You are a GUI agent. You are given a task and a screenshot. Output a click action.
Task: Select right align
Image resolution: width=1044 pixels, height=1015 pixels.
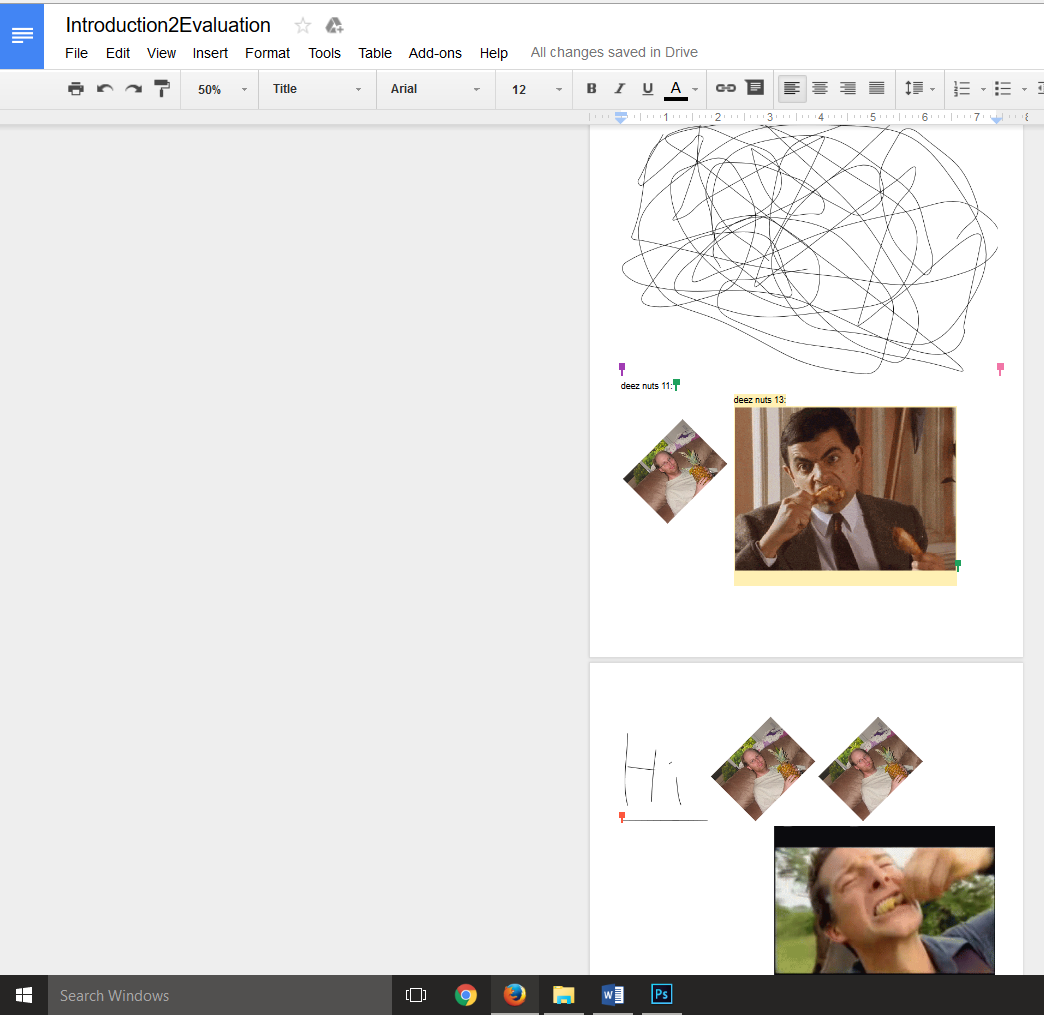[848, 89]
